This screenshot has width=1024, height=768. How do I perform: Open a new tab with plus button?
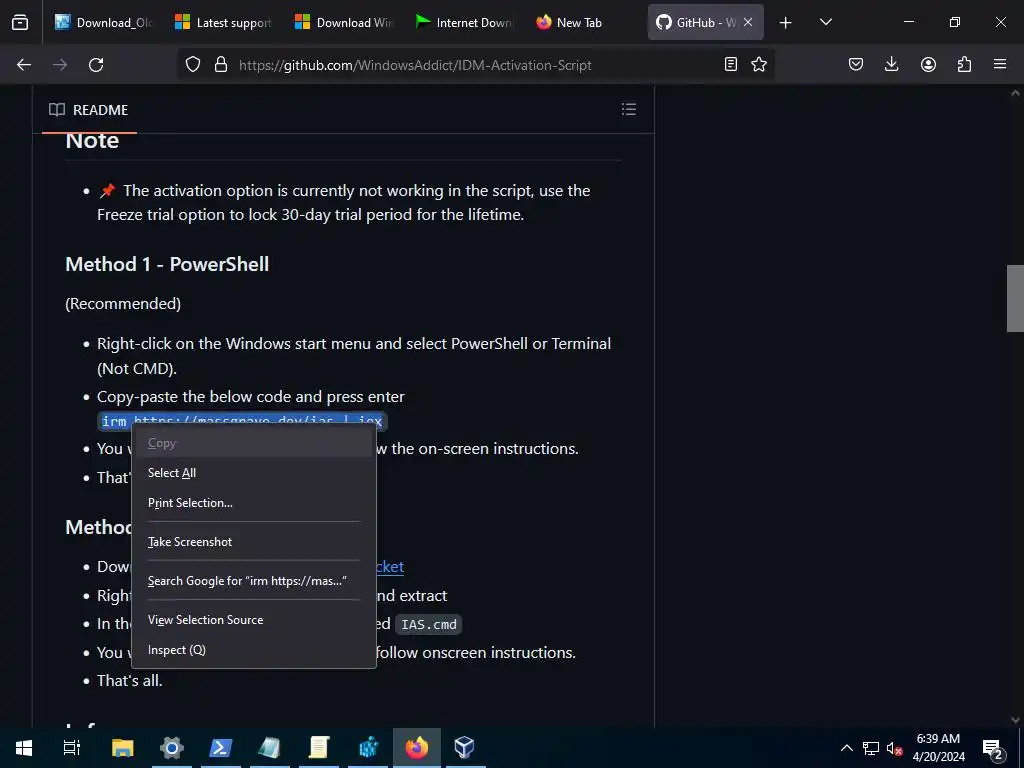[x=786, y=23]
